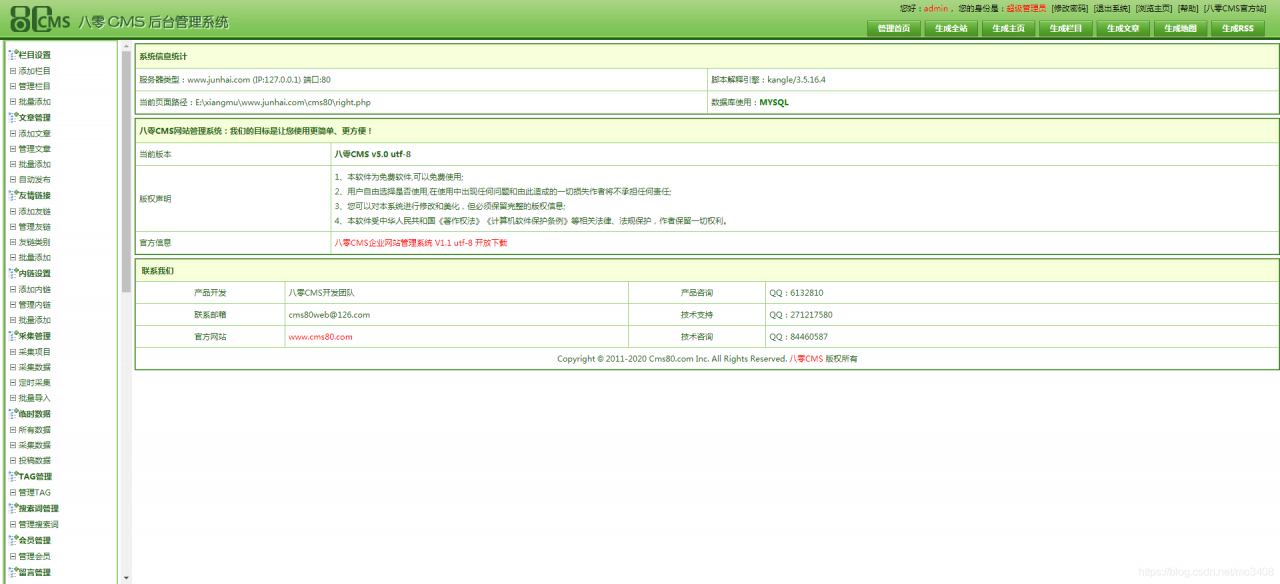
Task: Open 所有数据 in the sidebar
Action: click(34, 430)
